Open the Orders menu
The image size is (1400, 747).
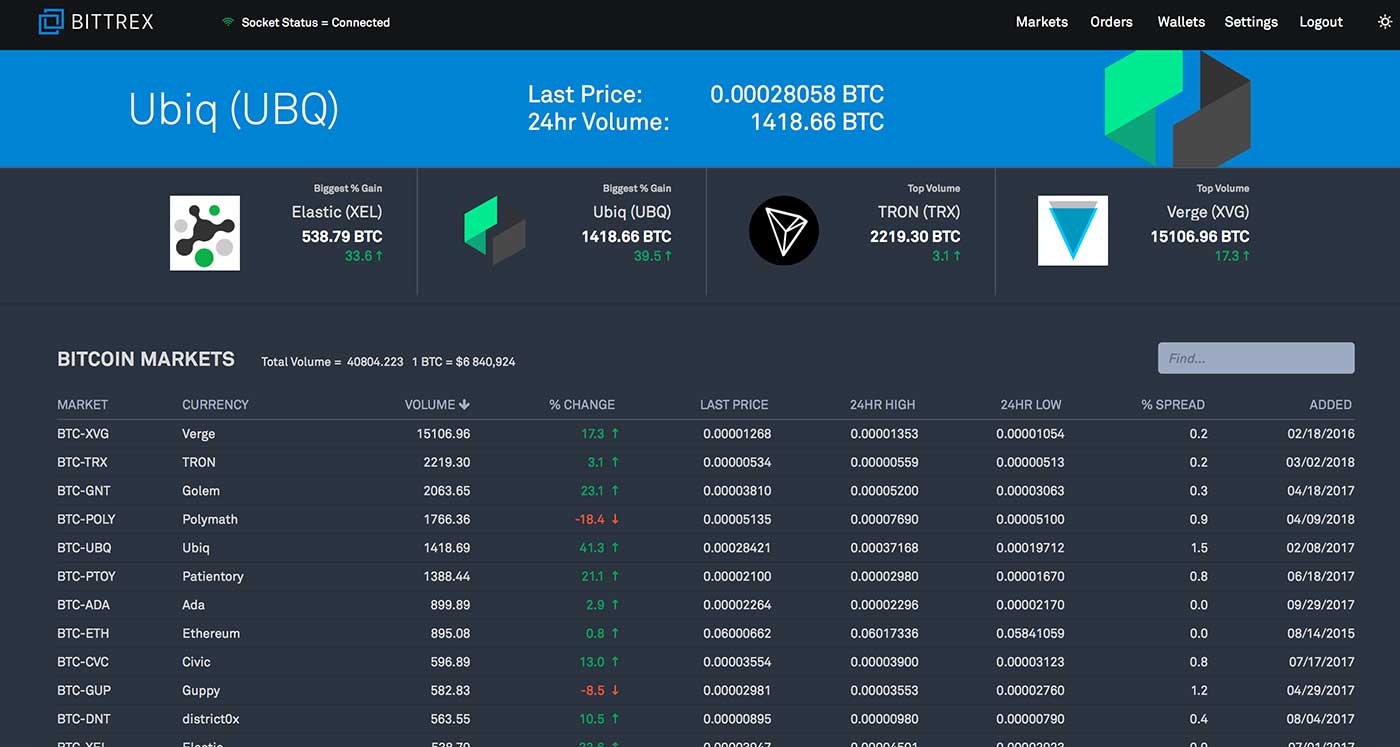pyautogui.click(x=1111, y=22)
